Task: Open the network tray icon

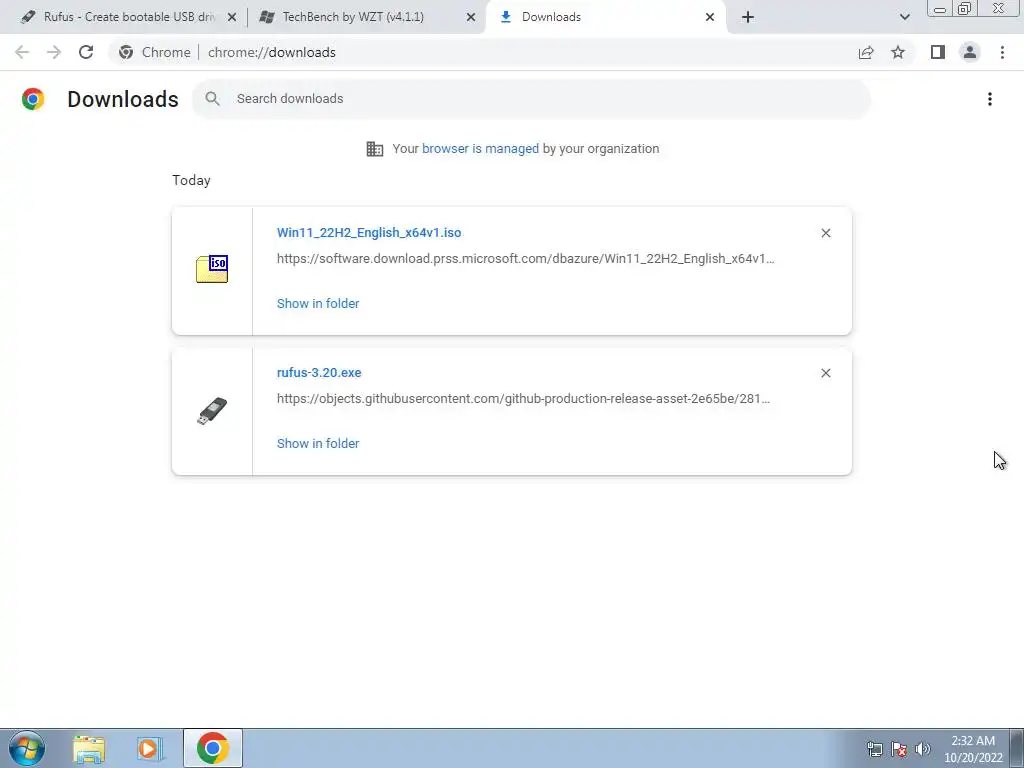Action: (874, 749)
